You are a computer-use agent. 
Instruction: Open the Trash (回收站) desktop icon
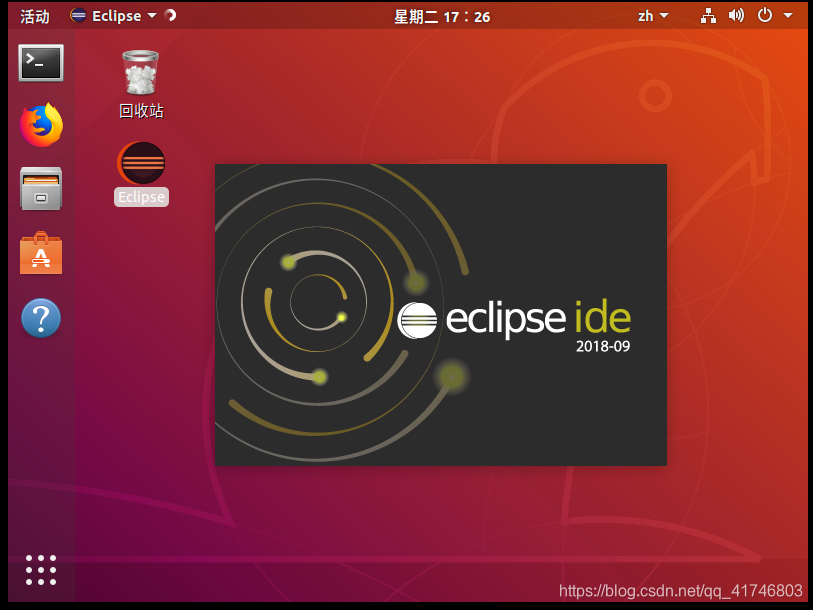tap(141, 73)
